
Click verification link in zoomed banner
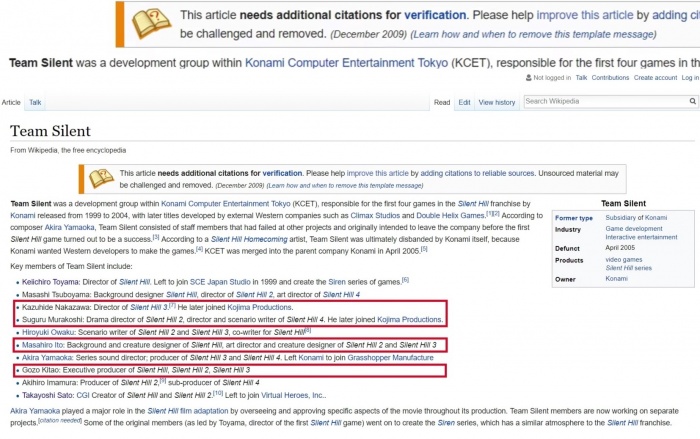435,15
